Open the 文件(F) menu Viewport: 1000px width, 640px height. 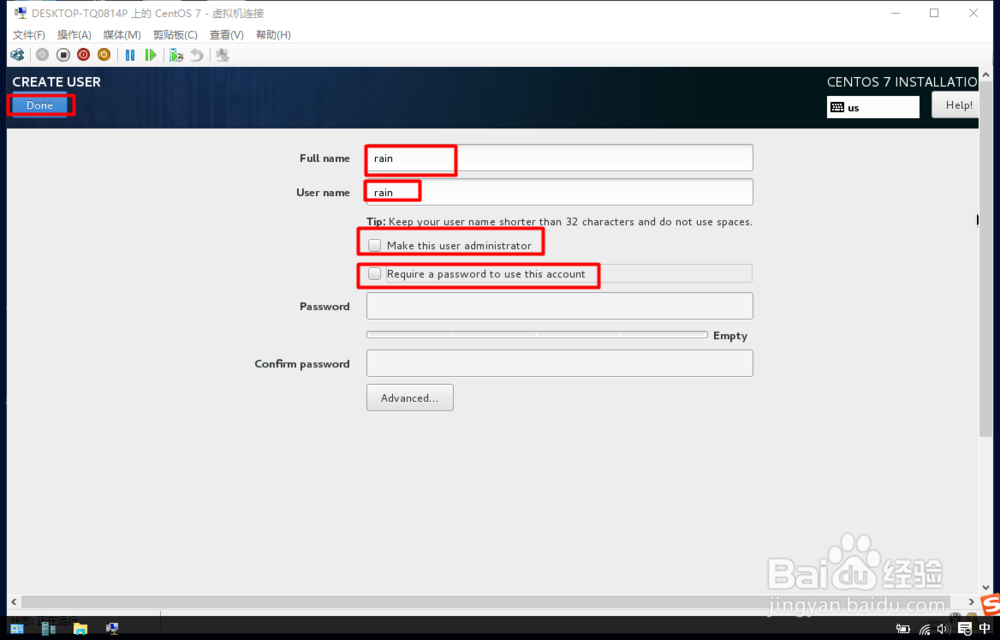[x=27, y=34]
